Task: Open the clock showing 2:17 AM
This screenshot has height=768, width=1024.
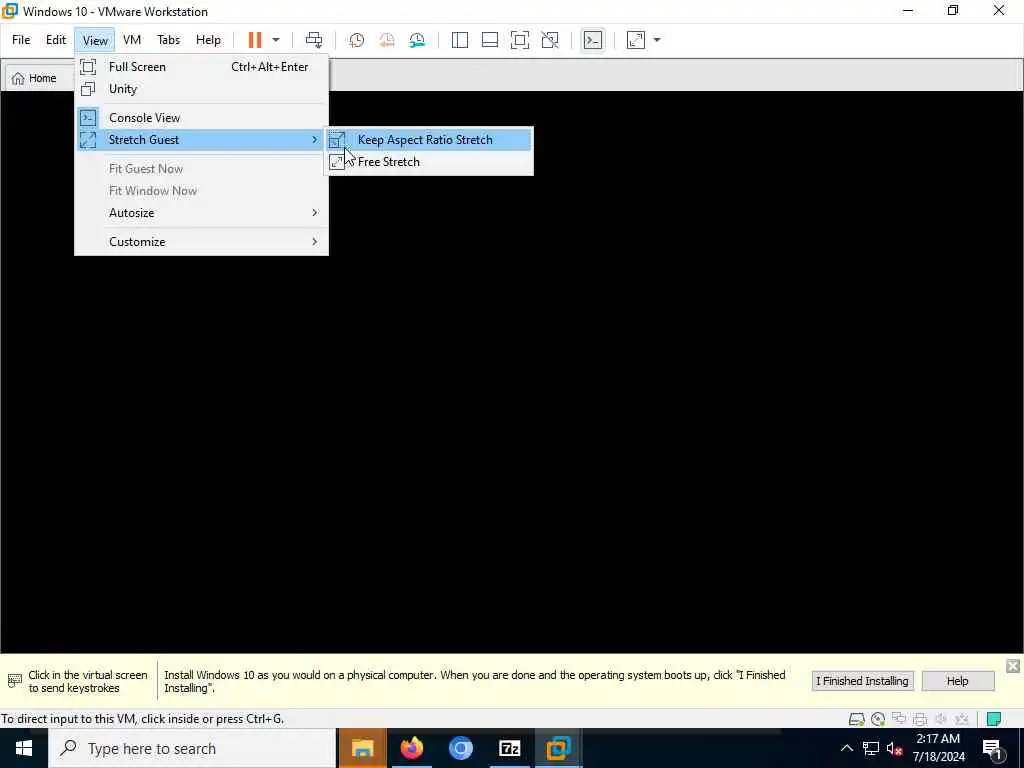Action: pyautogui.click(x=938, y=748)
